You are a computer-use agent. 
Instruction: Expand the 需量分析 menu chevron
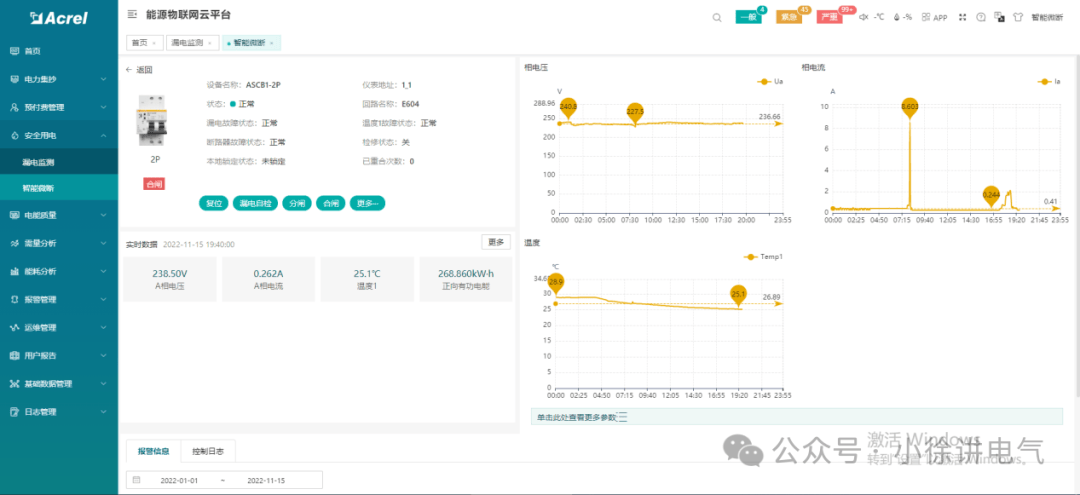(x=103, y=243)
